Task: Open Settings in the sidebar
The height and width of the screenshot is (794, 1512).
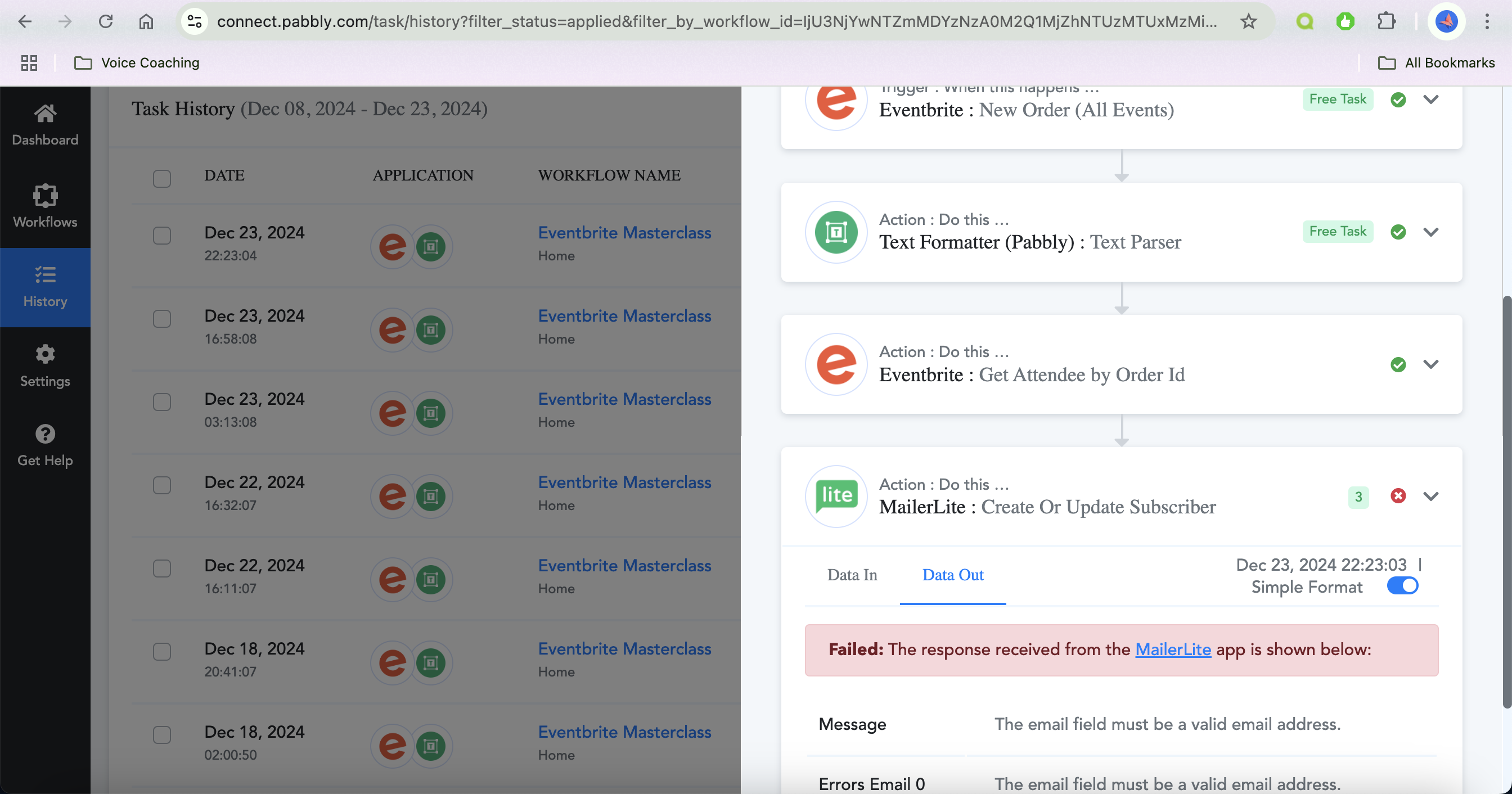Action: (45, 366)
